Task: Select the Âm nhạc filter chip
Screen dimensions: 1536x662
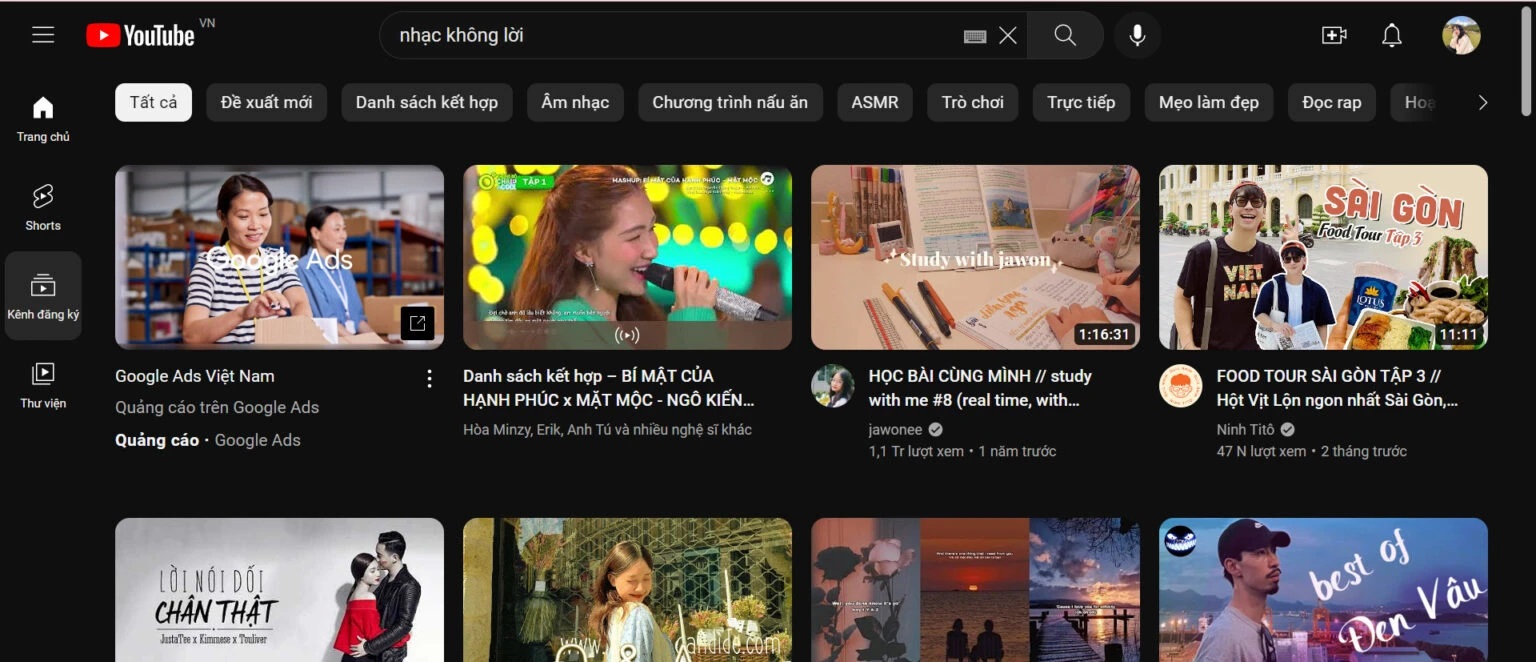Action: (x=575, y=101)
